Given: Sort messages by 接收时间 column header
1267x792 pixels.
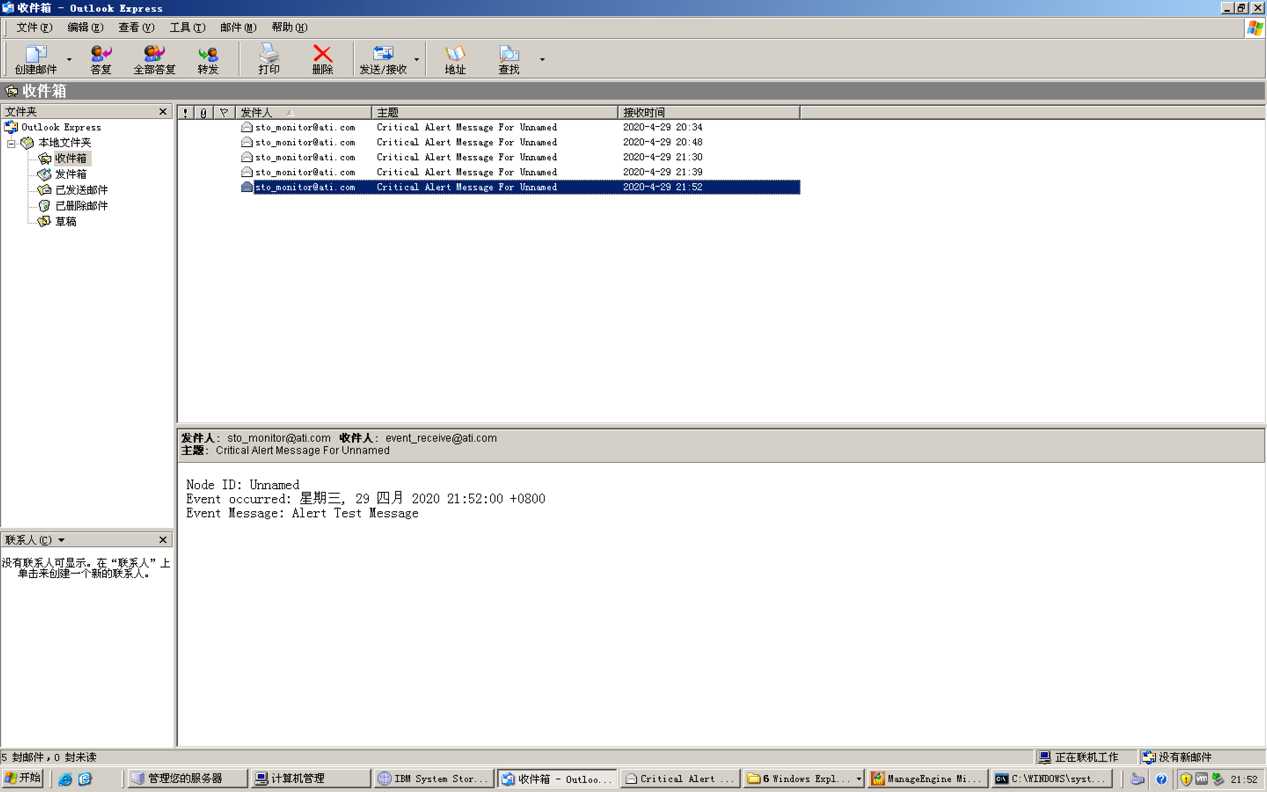Looking at the screenshot, I should [708, 113].
